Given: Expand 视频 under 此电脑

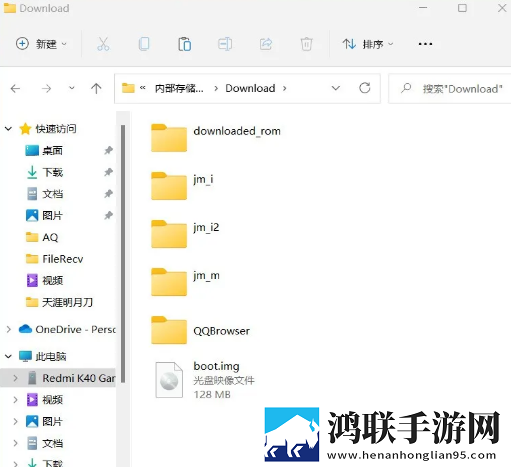Looking at the screenshot, I should (x=15, y=400).
